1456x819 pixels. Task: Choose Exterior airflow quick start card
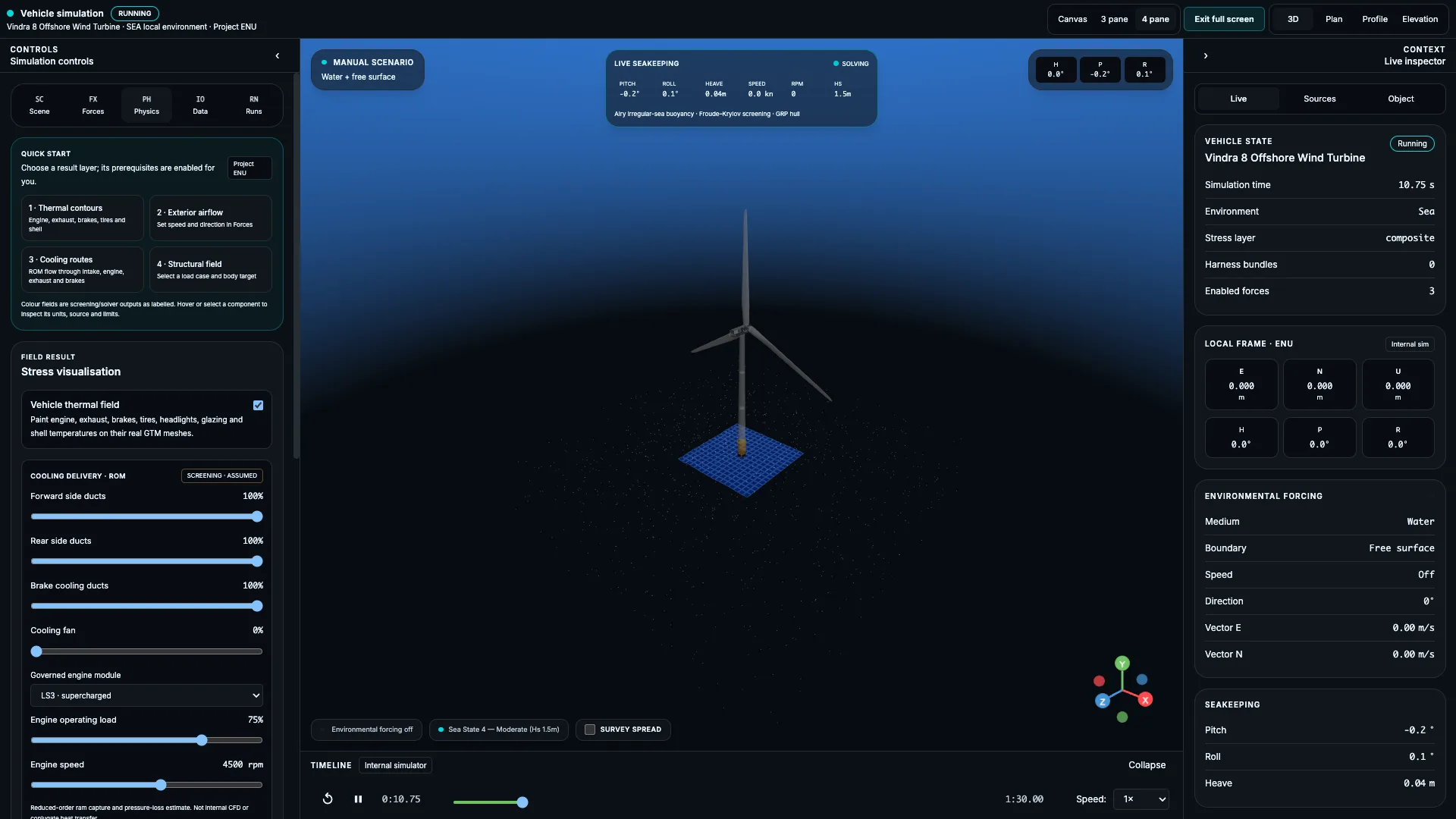[x=210, y=218]
